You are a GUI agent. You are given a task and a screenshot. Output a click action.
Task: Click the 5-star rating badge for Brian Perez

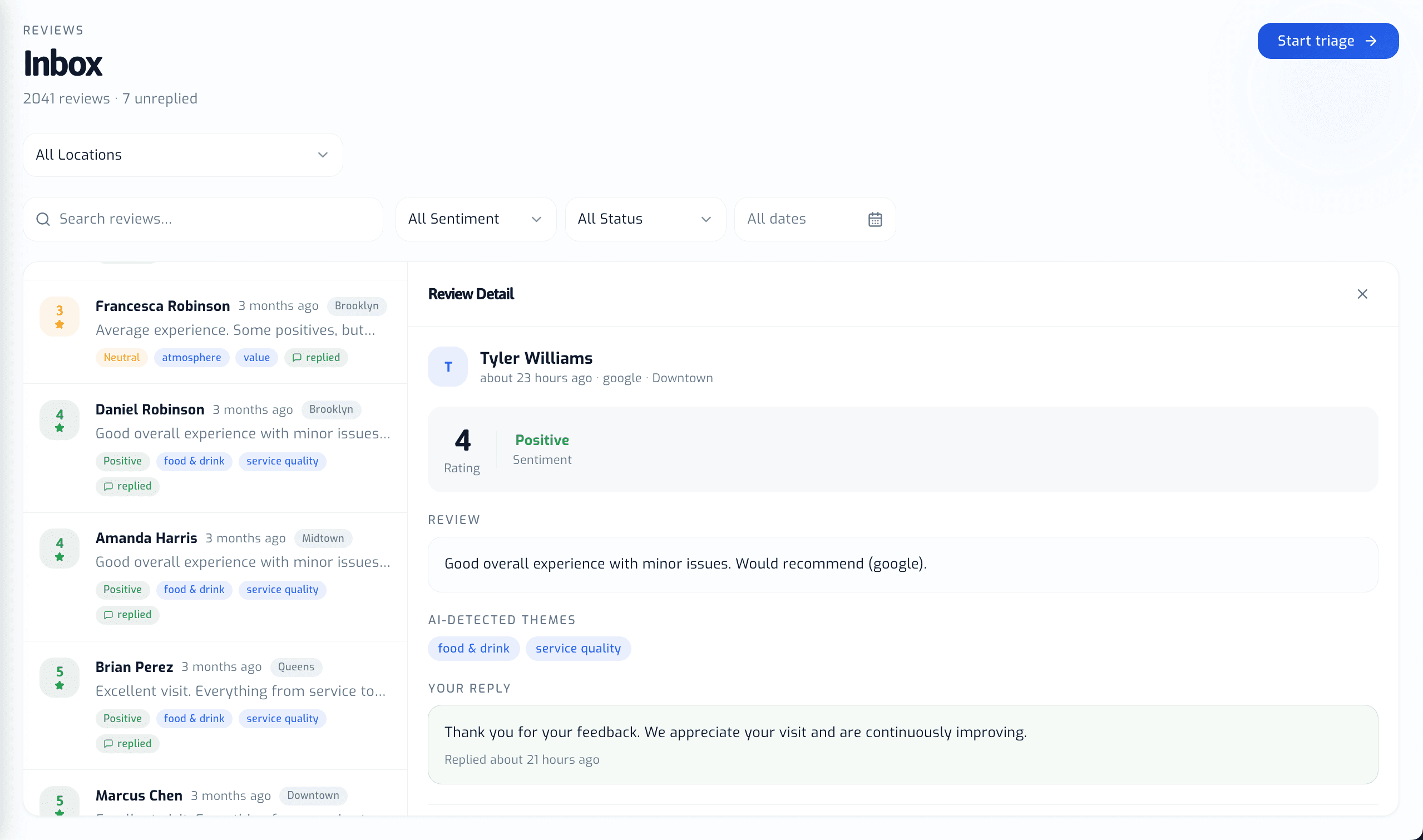tap(60, 678)
